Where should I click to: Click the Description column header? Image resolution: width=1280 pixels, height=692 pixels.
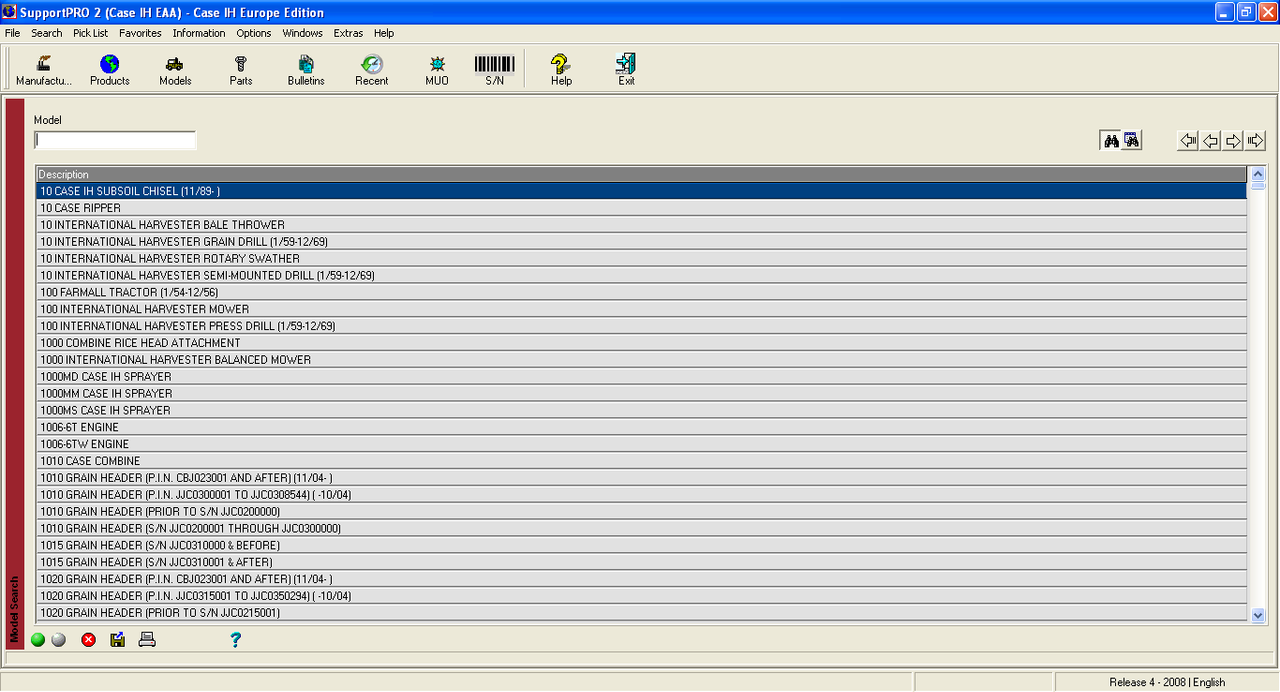click(x=642, y=174)
